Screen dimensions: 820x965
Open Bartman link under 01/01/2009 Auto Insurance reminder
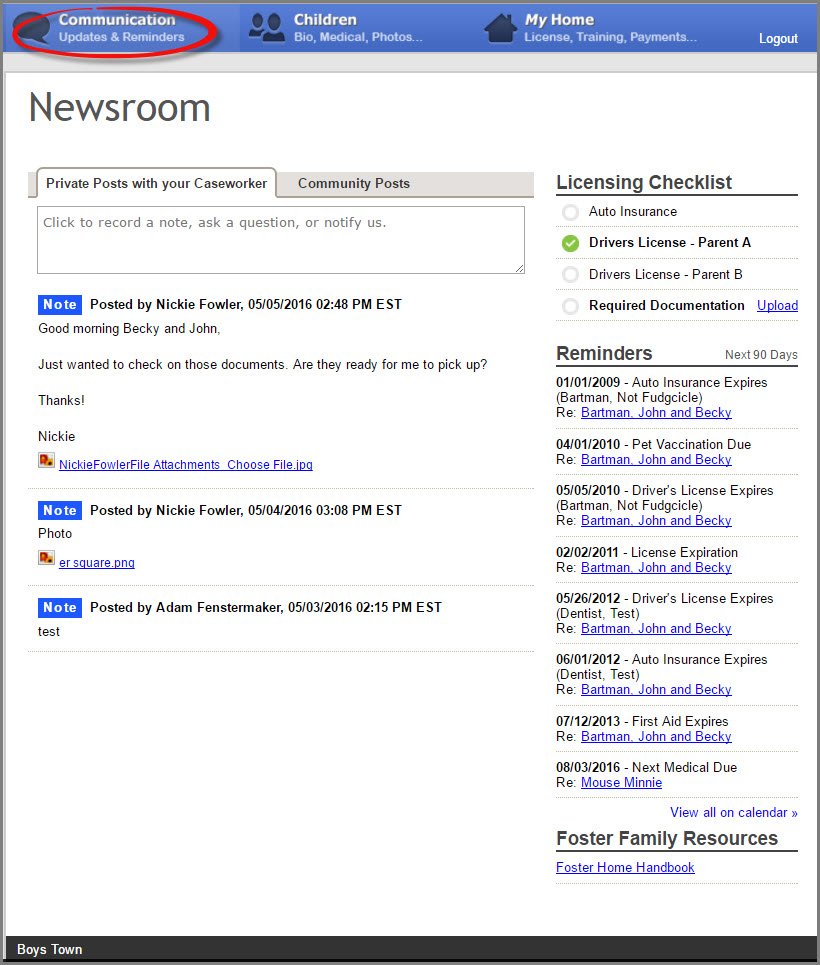(x=656, y=412)
